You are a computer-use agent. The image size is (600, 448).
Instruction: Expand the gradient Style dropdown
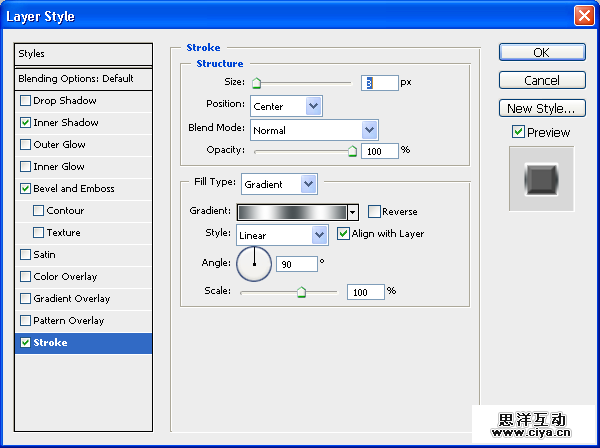point(320,235)
